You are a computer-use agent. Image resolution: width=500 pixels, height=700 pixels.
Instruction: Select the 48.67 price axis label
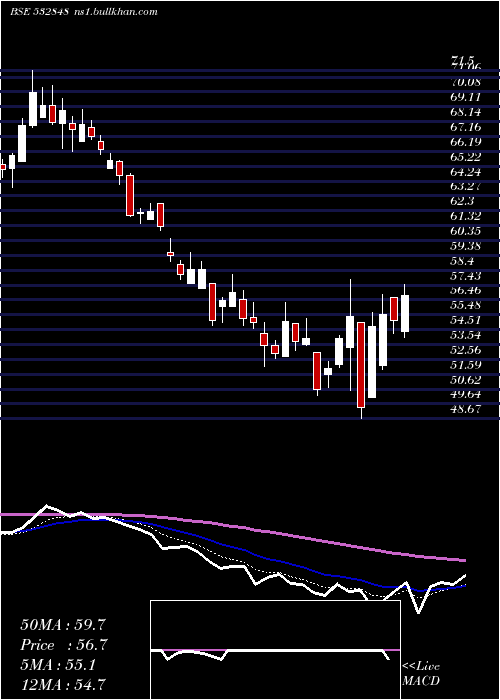466,409
